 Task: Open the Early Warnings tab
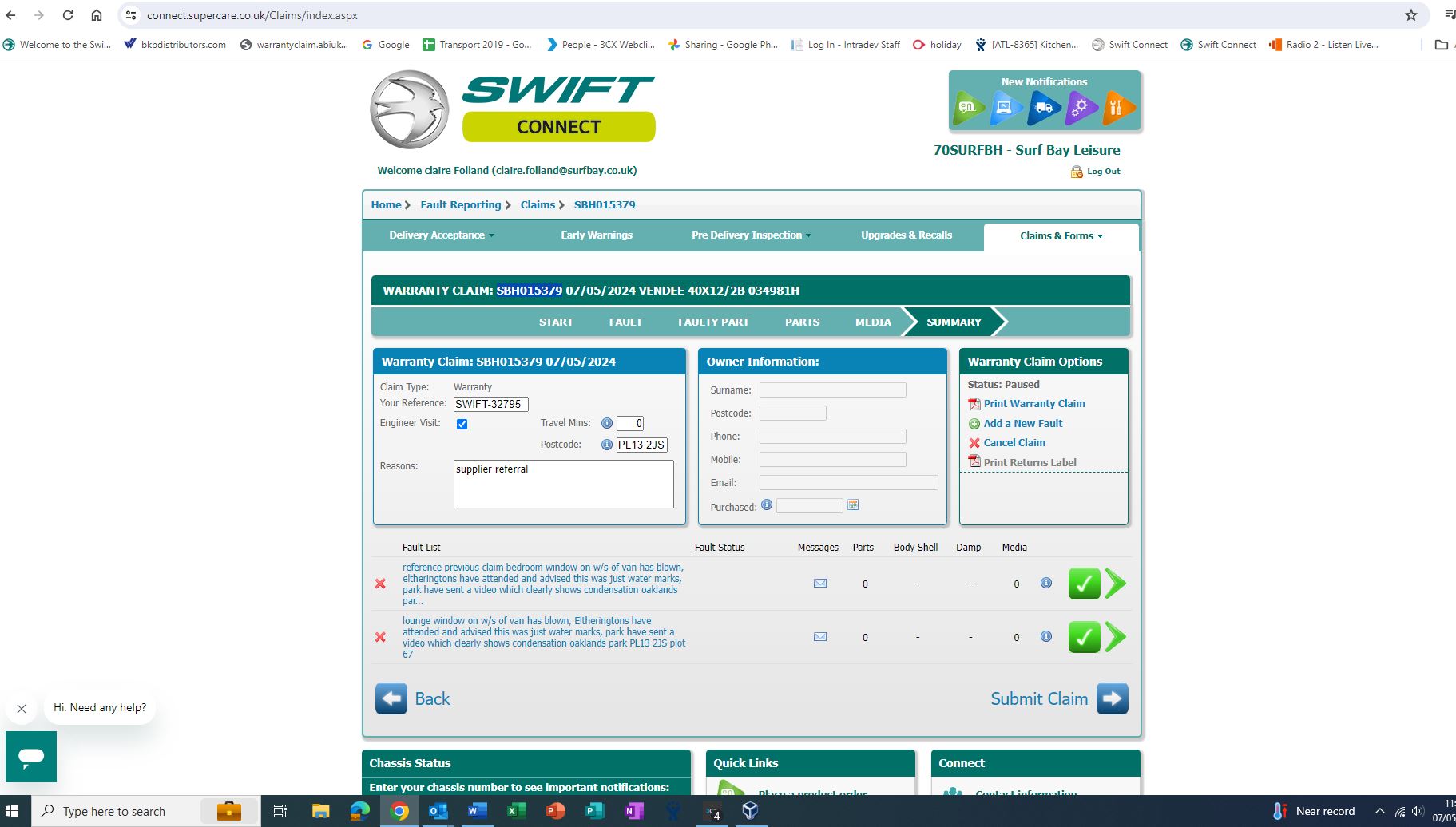pos(597,235)
